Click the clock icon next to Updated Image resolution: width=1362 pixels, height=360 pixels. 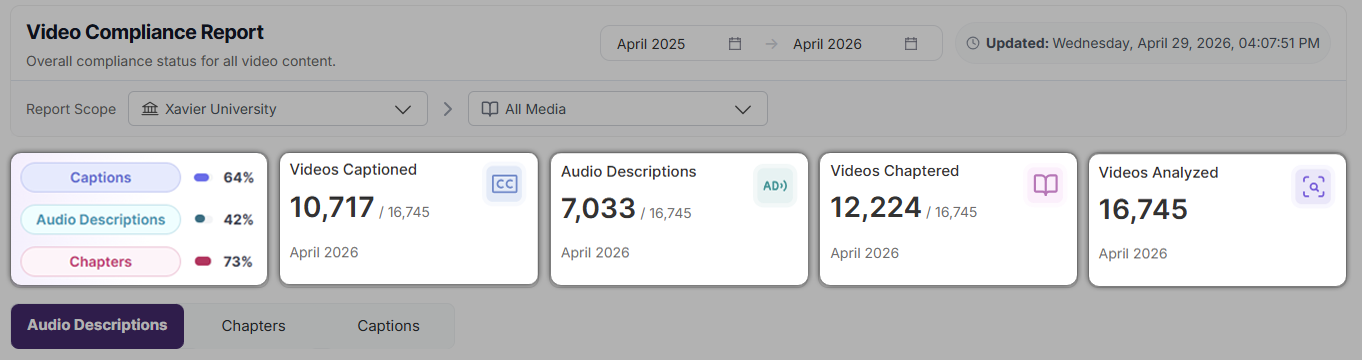973,43
